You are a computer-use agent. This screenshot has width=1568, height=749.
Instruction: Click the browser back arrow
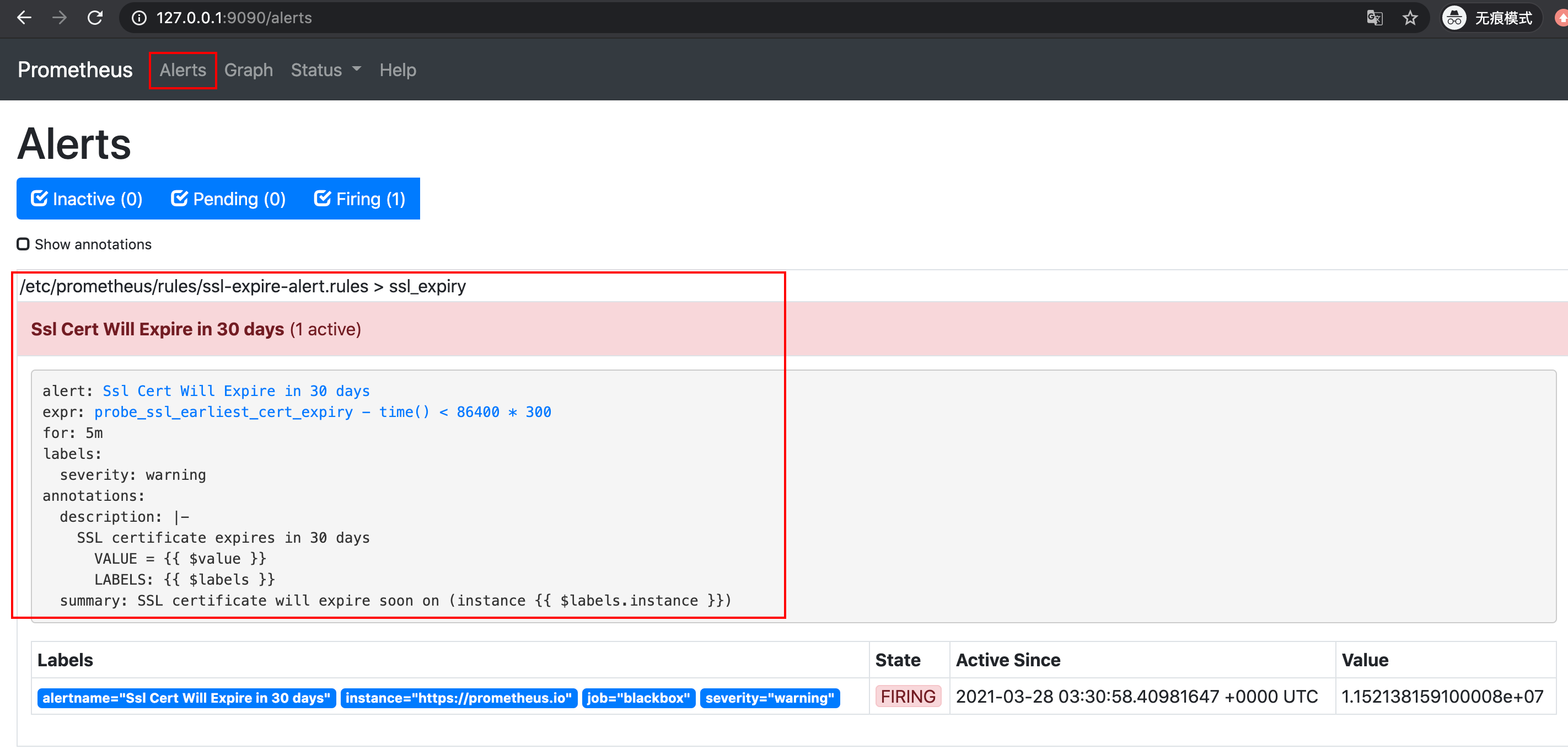pyautogui.click(x=24, y=18)
